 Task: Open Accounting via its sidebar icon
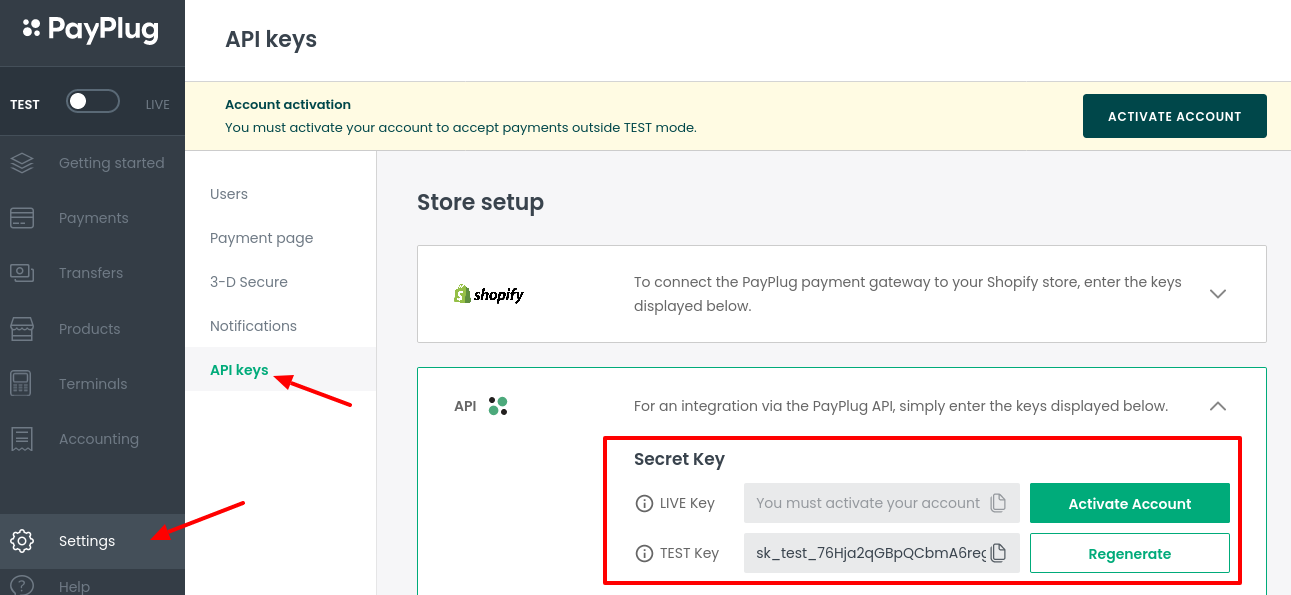22,438
